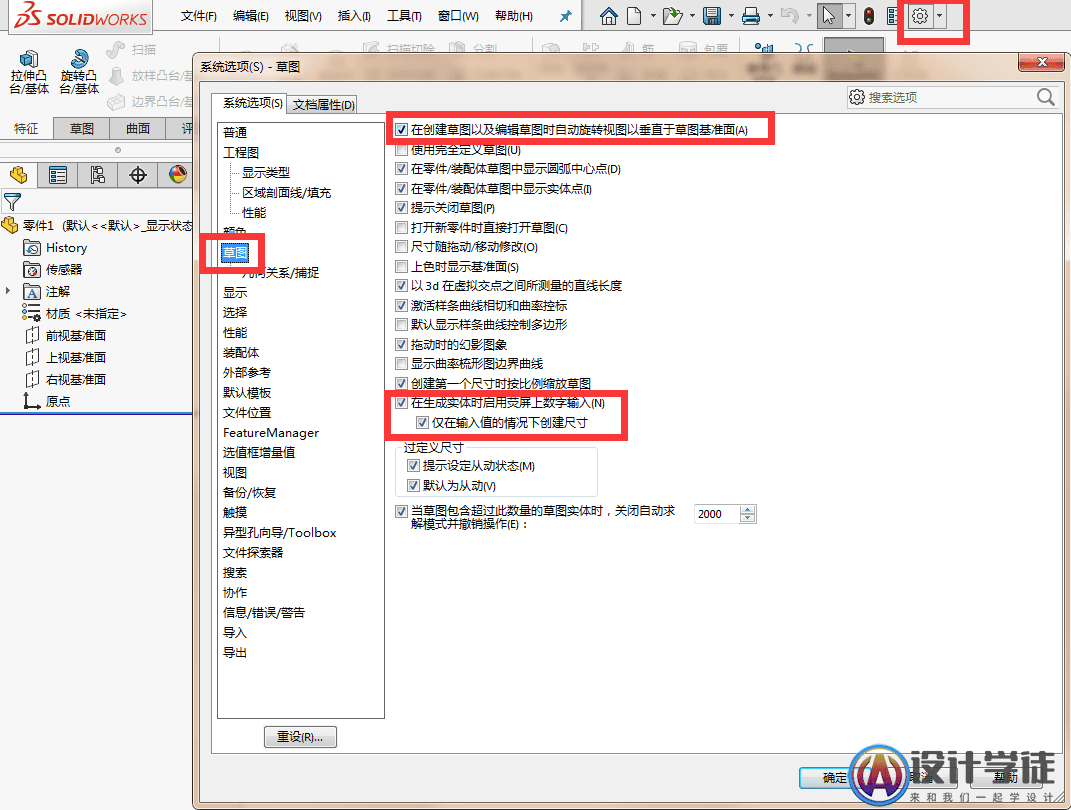Open Options via the gear icon
This screenshot has height=810, width=1071.
click(x=920, y=16)
